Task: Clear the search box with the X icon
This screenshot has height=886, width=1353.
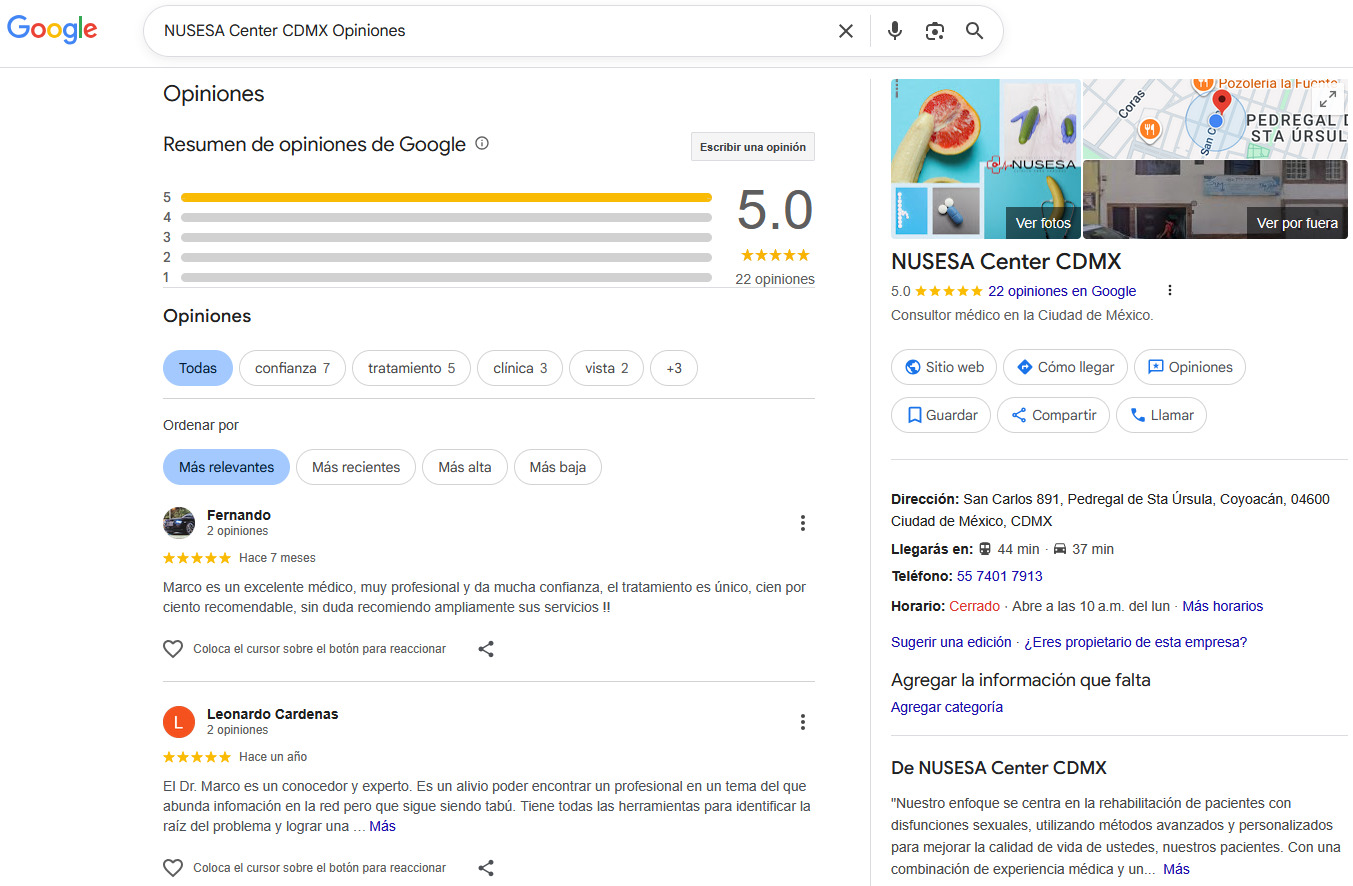Action: coord(846,31)
